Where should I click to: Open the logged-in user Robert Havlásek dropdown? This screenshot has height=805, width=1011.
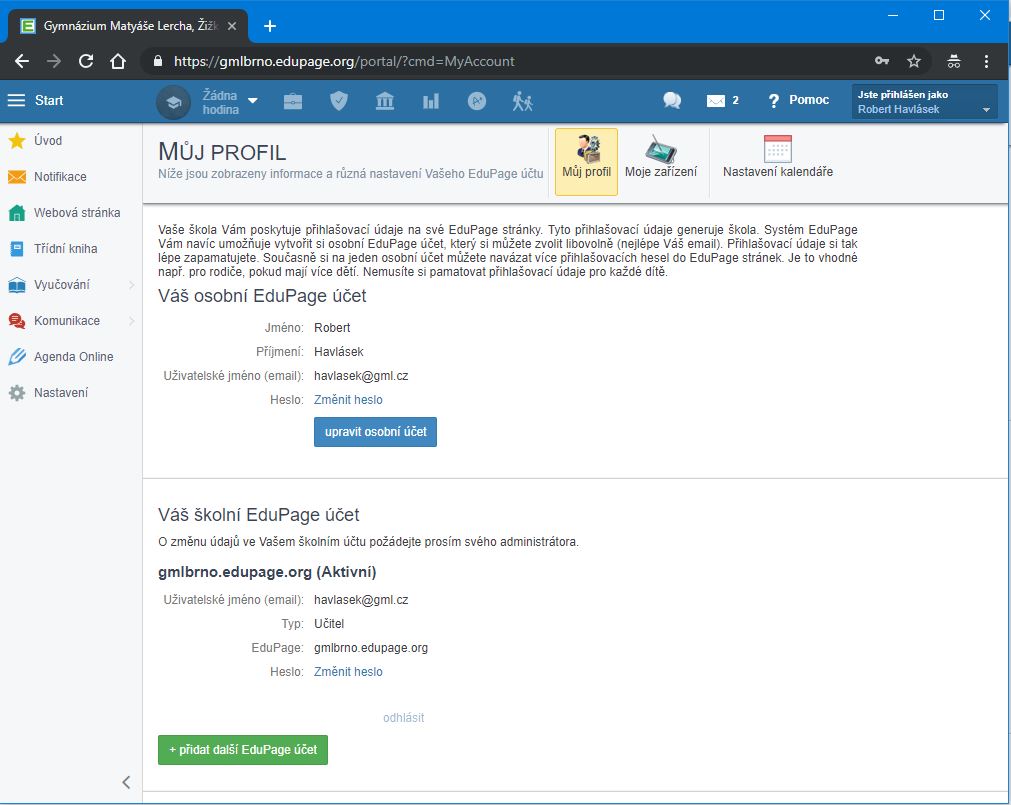[923, 102]
